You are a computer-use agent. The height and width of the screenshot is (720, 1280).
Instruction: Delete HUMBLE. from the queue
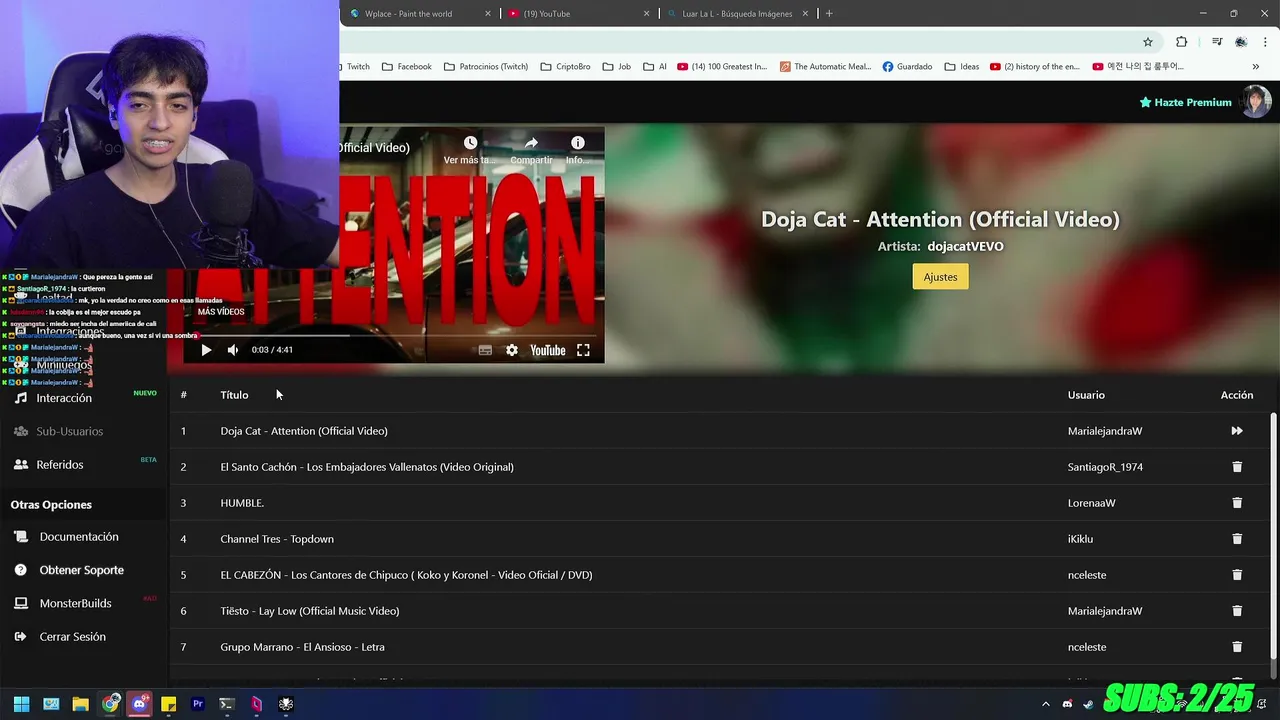point(1237,503)
